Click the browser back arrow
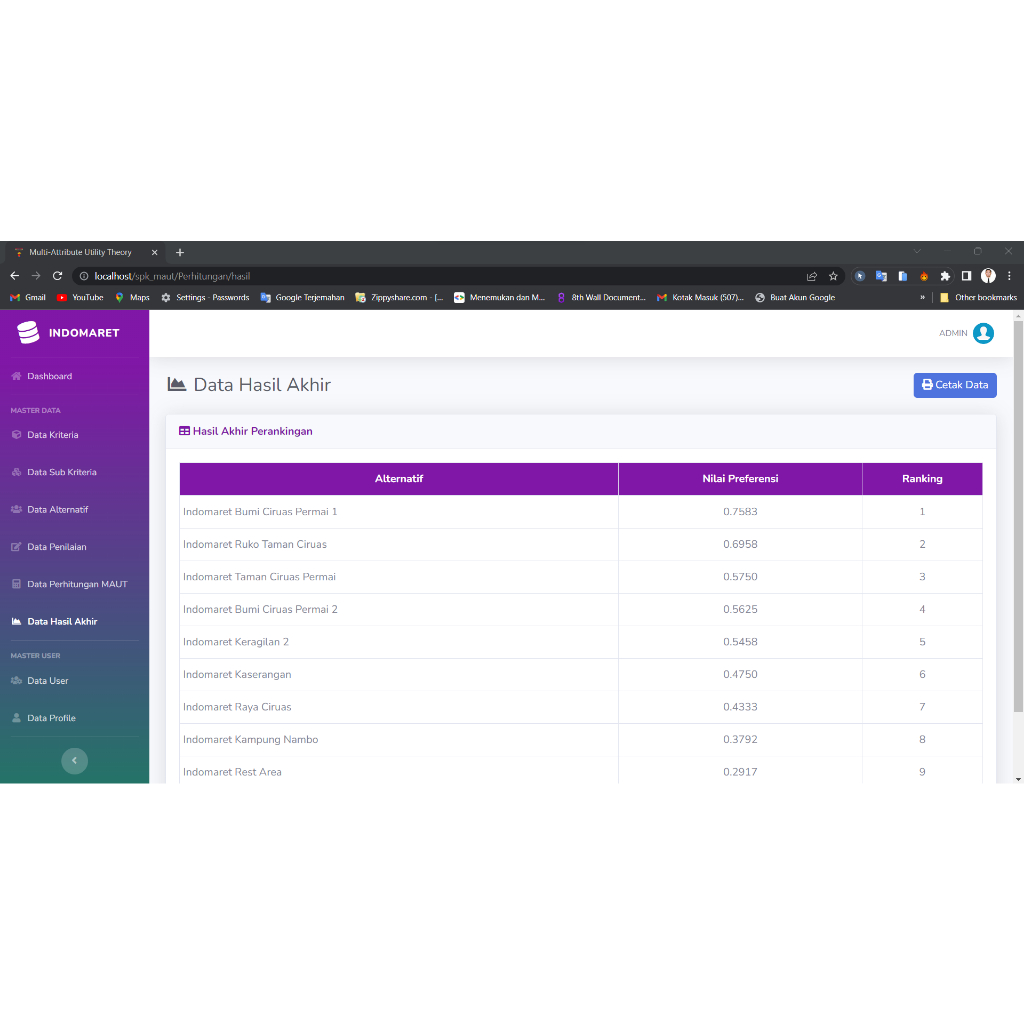 pos(14,276)
